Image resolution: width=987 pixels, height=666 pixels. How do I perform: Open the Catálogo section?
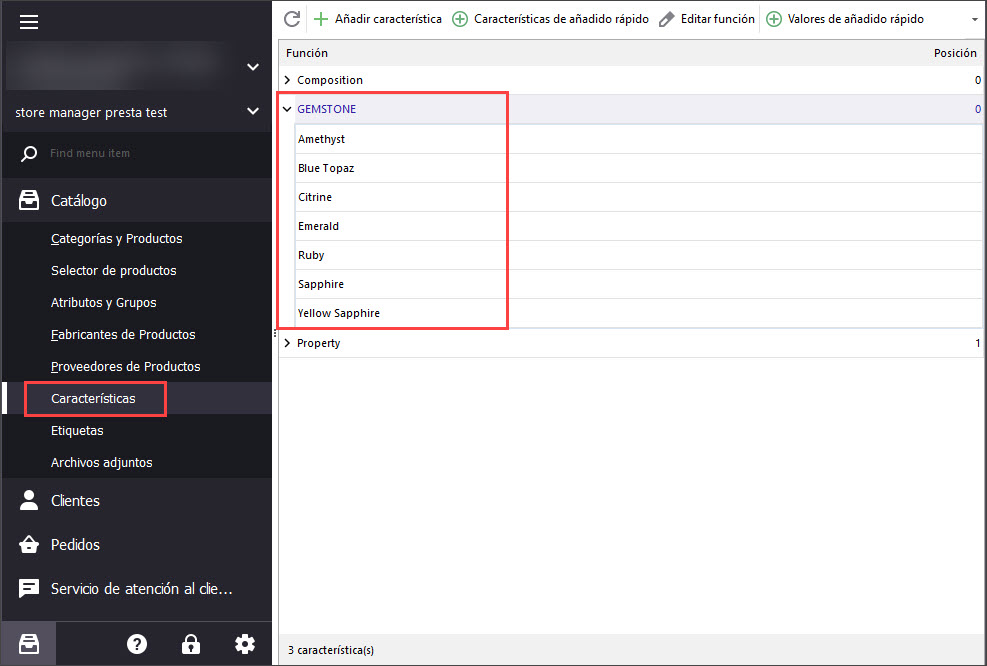pyautogui.click(x=137, y=201)
